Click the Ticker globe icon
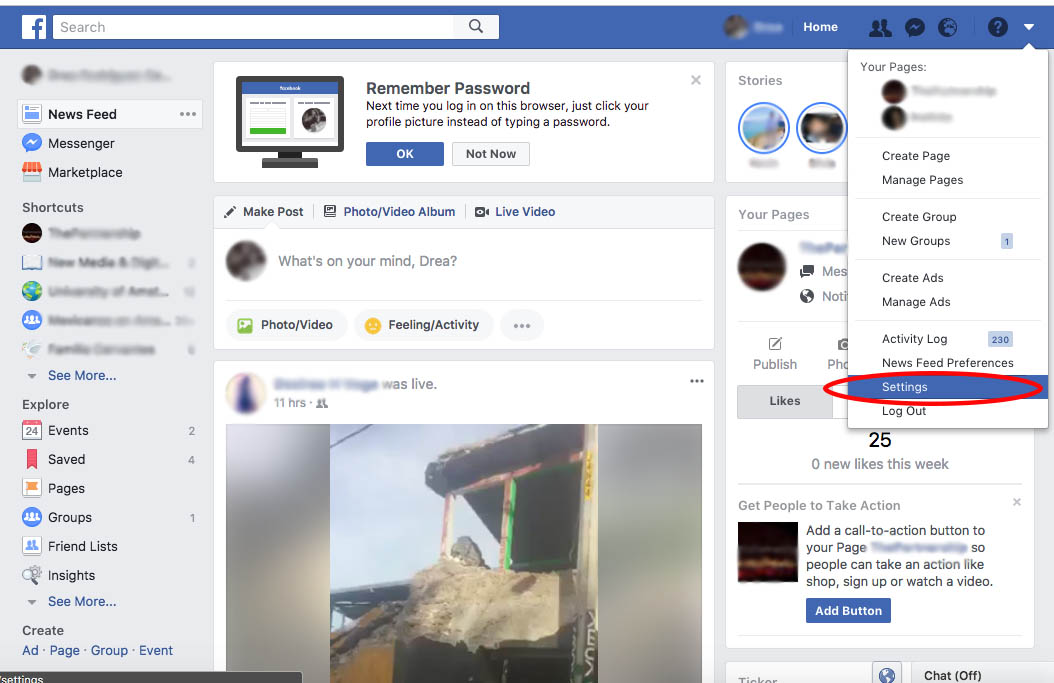Screen dimensions: 1054x683 (x=887, y=674)
